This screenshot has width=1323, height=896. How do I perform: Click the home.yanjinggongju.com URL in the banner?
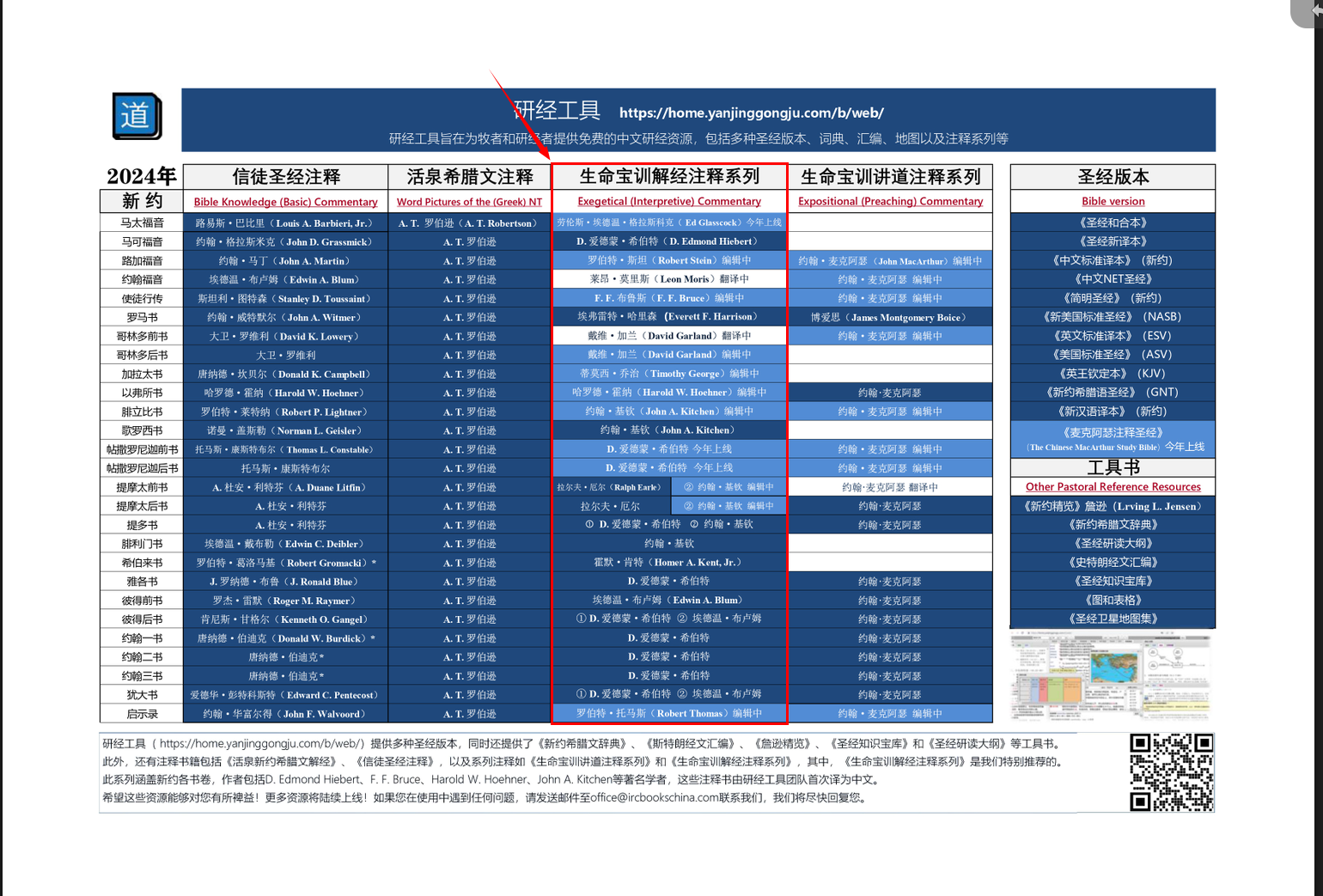[751, 113]
